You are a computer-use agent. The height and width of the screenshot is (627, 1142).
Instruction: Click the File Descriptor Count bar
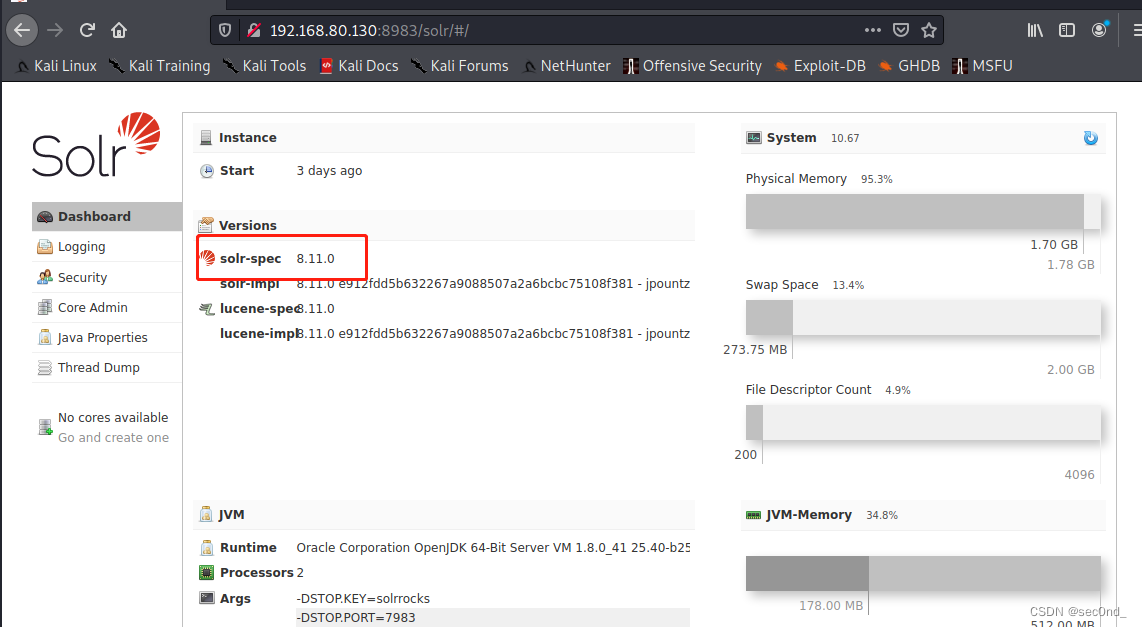click(923, 422)
